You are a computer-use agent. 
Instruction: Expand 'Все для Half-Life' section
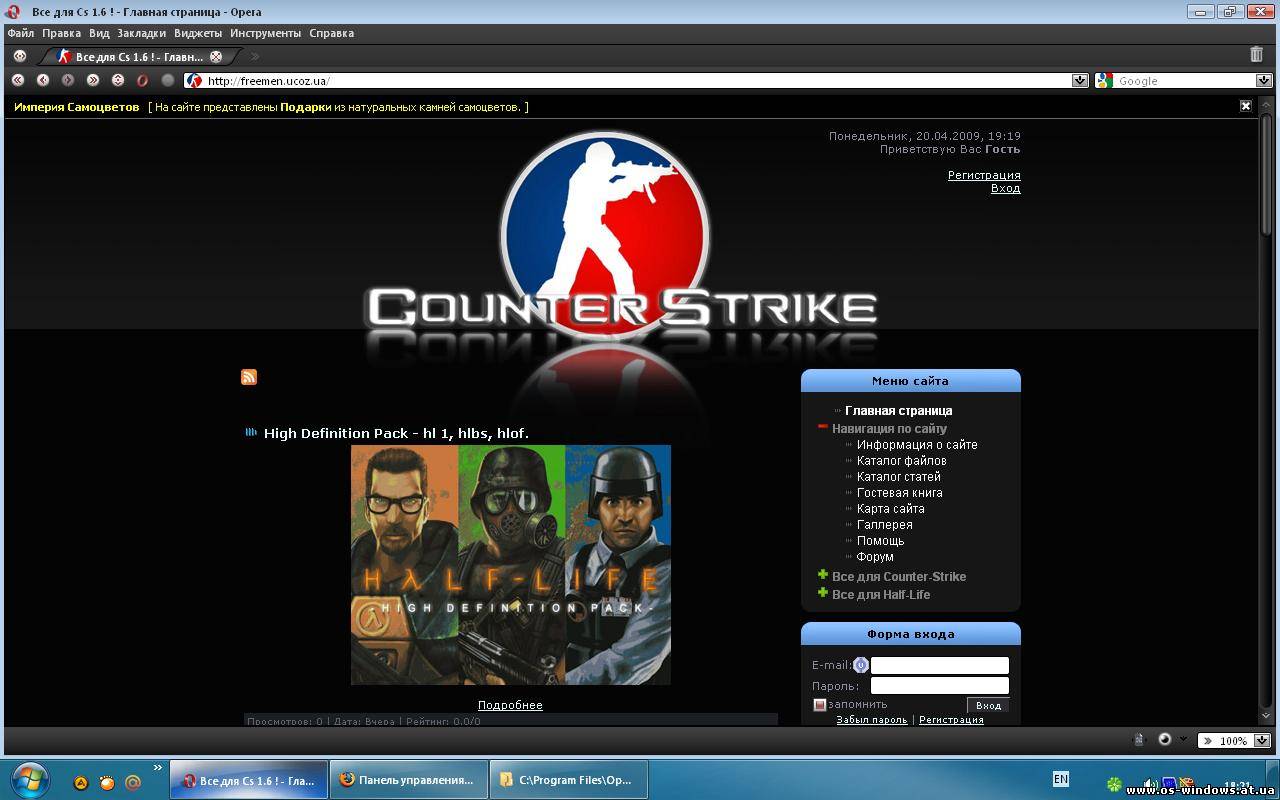823,593
